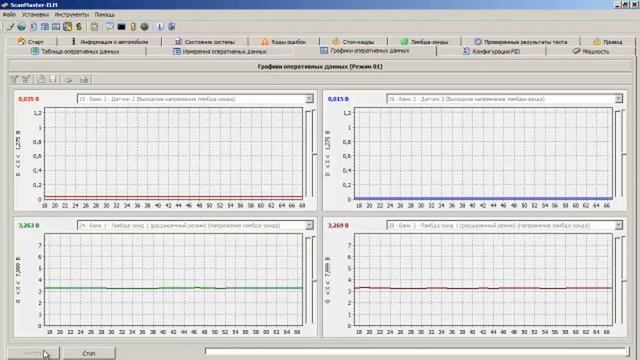The width and height of the screenshot is (640, 360).
Task: Click the speech bubble toolbar icon
Action: click(x=110, y=27)
